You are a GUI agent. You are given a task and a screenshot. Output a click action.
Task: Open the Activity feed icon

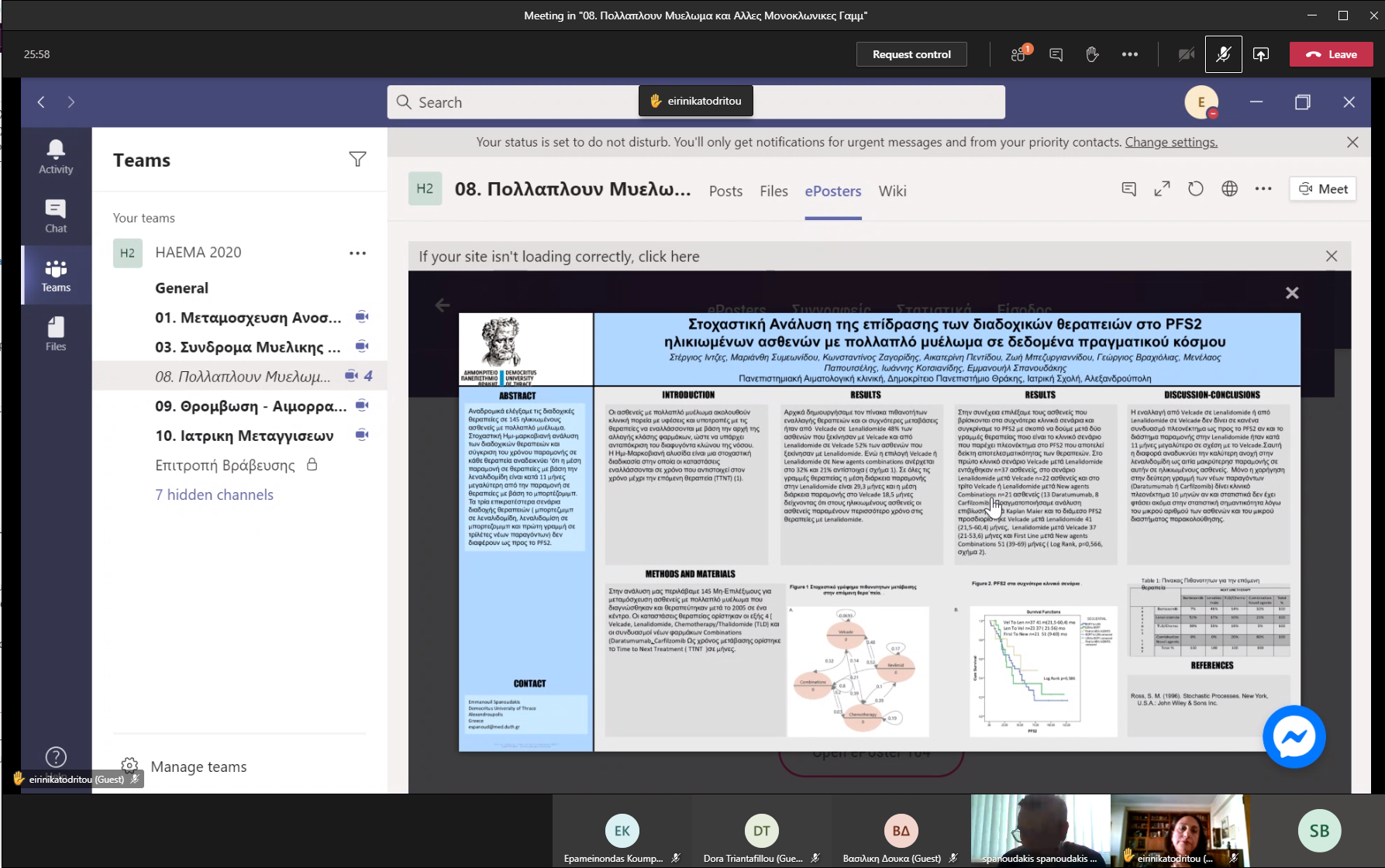point(56,157)
